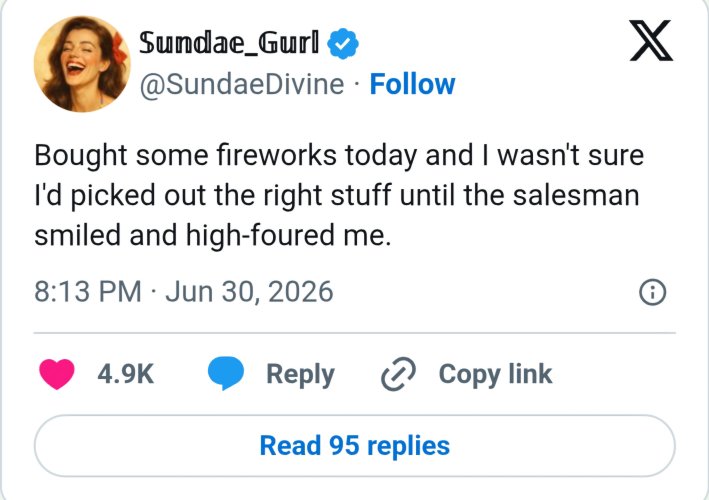The width and height of the screenshot is (709, 500).
Task: Open the 8:13 PM timestamp link
Action: [x=88, y=292]
